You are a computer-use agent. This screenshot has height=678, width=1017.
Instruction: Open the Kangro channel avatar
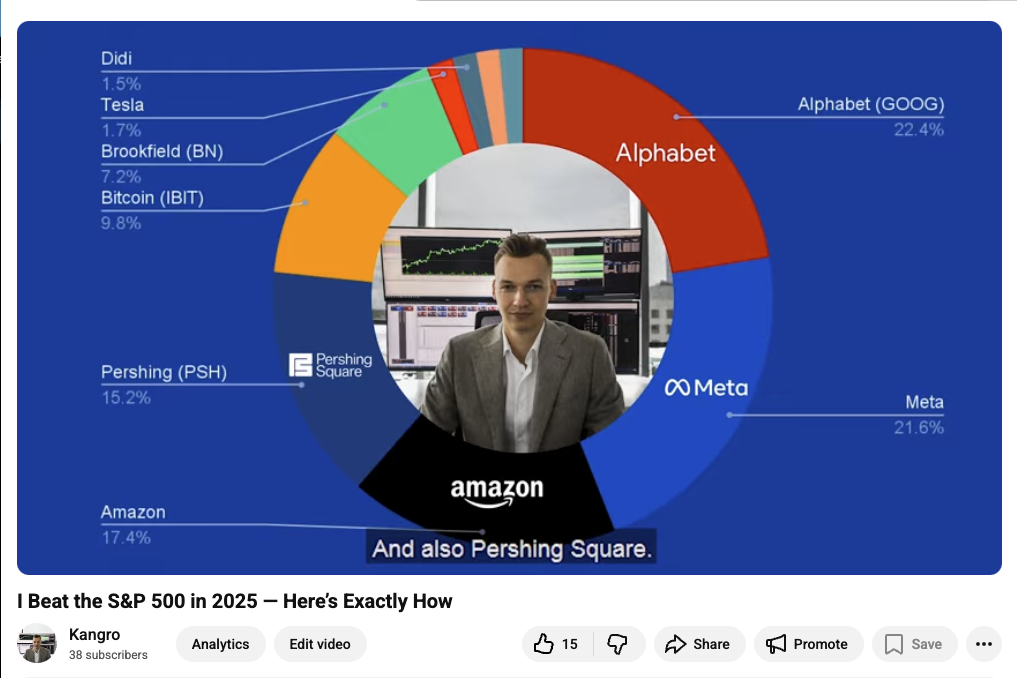[38, 643]
